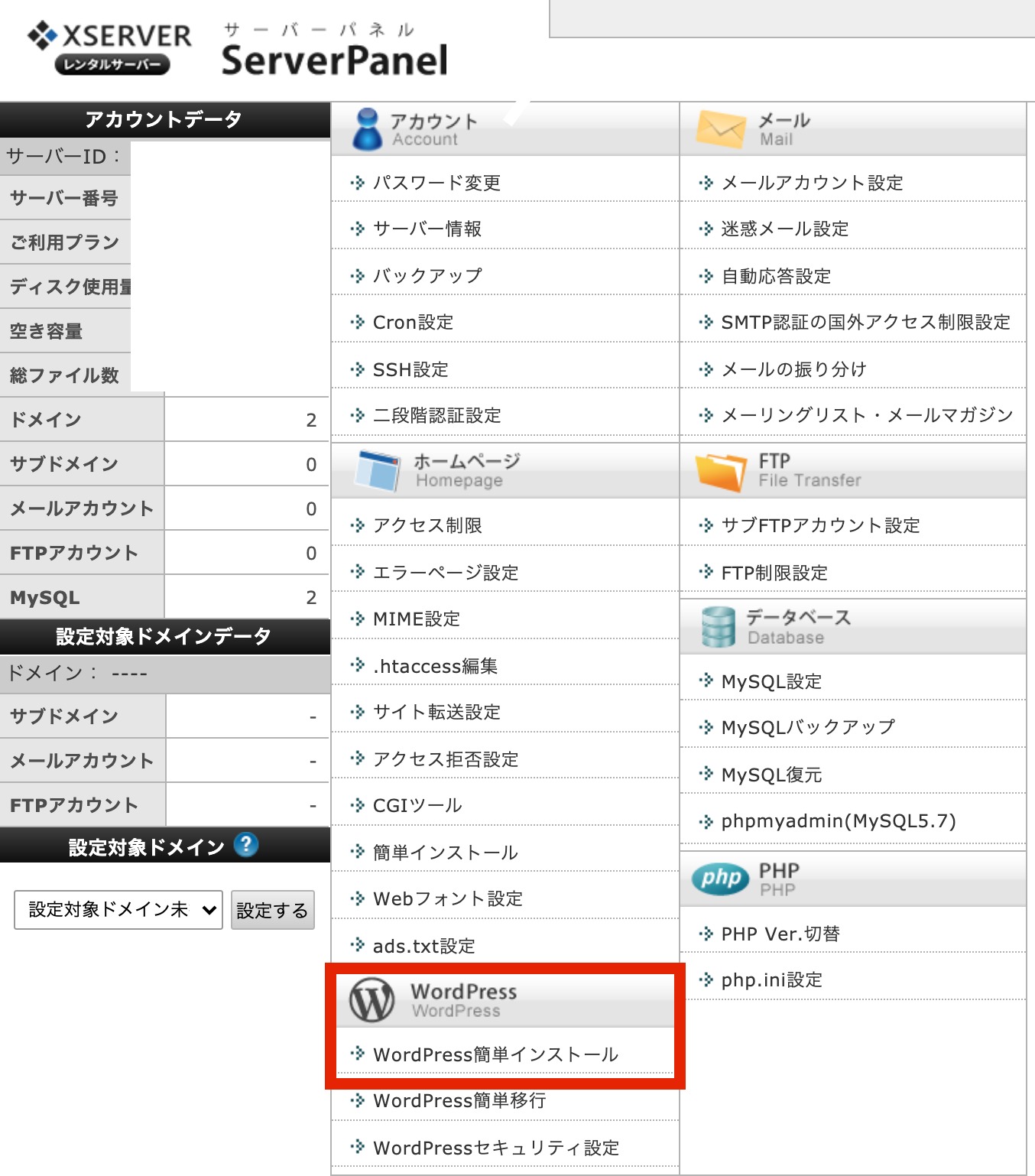Click the Database cylinder icon
The width and height of the screenshot is (1035, 1176).
(x=718, y=627)
